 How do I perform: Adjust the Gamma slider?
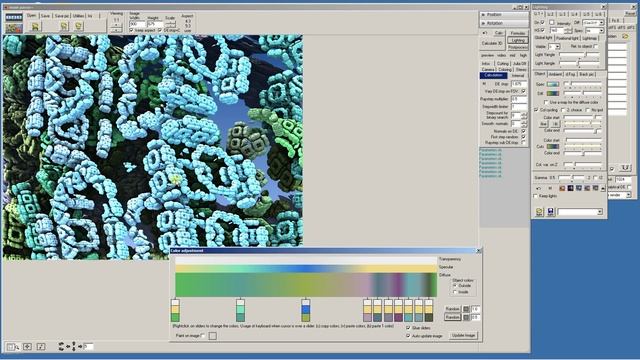[x=571, y=178]
